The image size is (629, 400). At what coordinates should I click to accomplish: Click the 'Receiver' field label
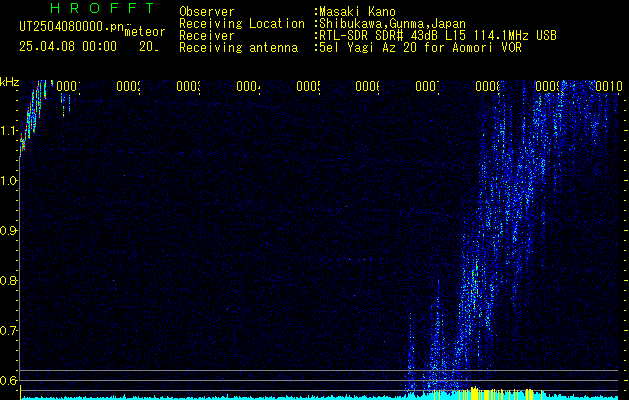point(207,36)
